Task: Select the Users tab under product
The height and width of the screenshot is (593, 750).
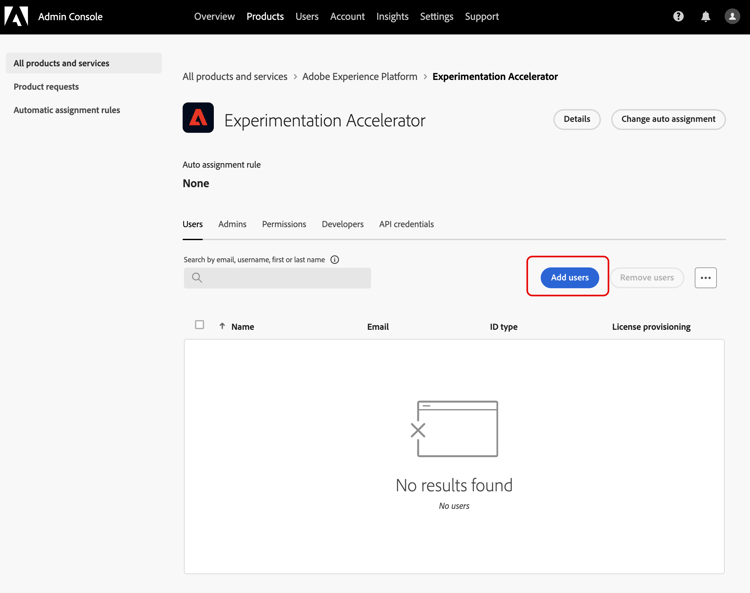Action: 193,224
